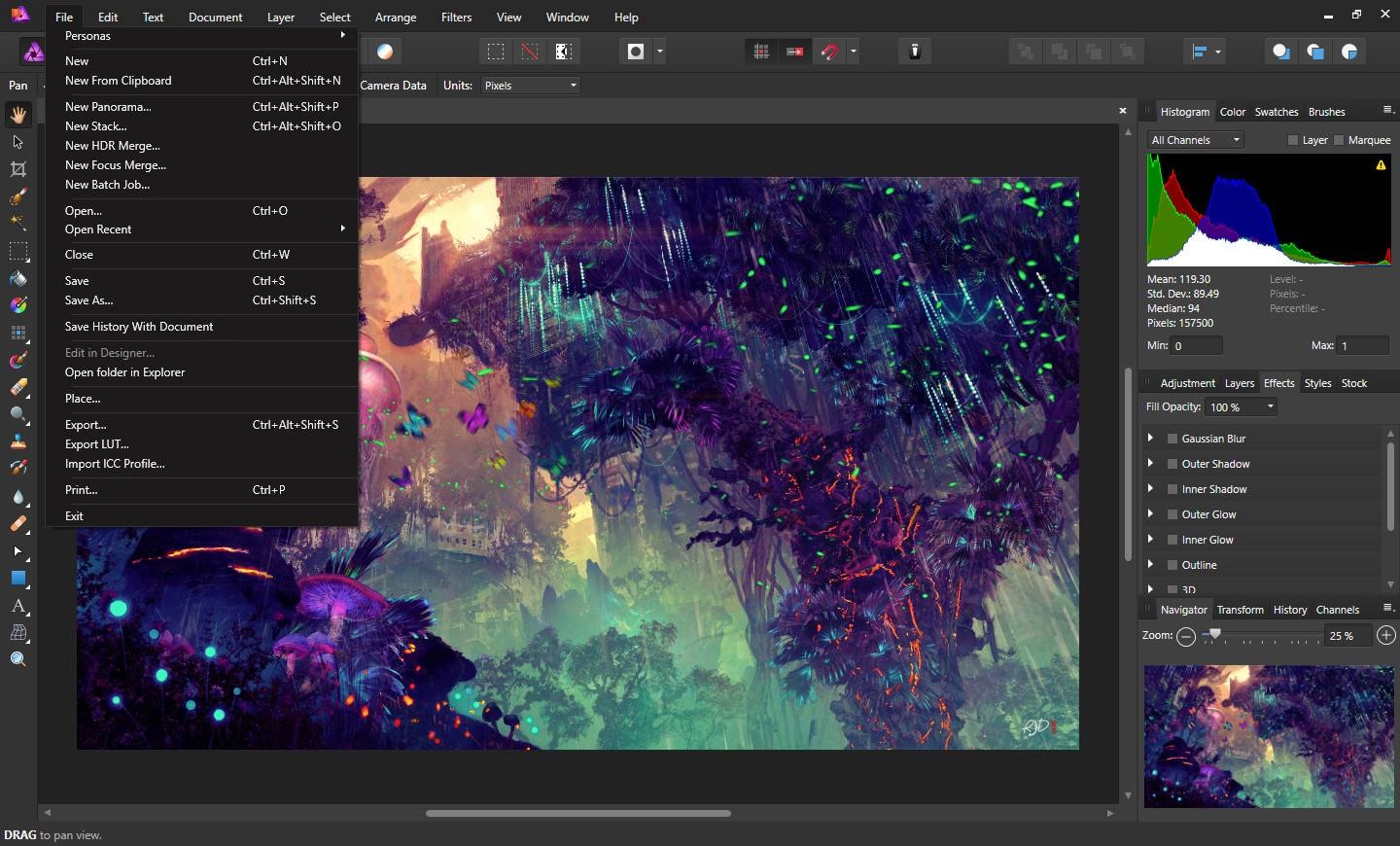Switch to the Layers tab
This screenshot has height=846, width=1400.
(1239, 383)
